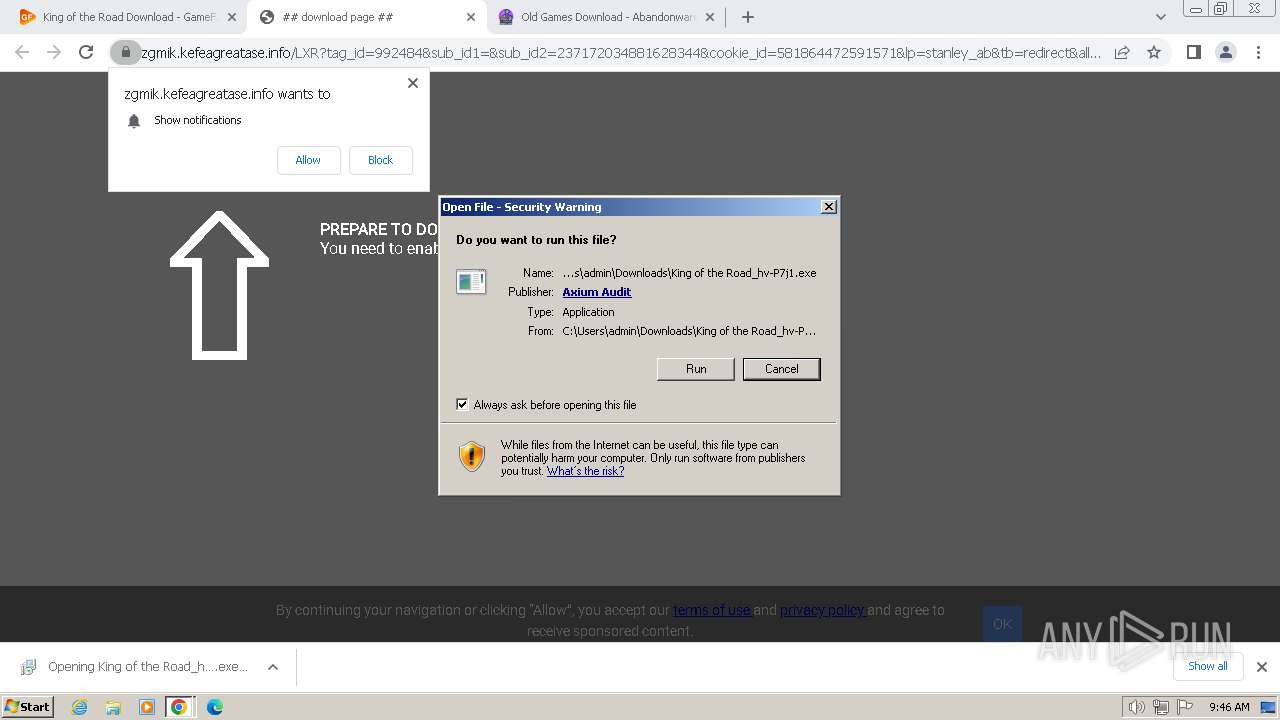The image size is (1280, 720).
Task: Close the Old Games Download tab
Action: 710,17
